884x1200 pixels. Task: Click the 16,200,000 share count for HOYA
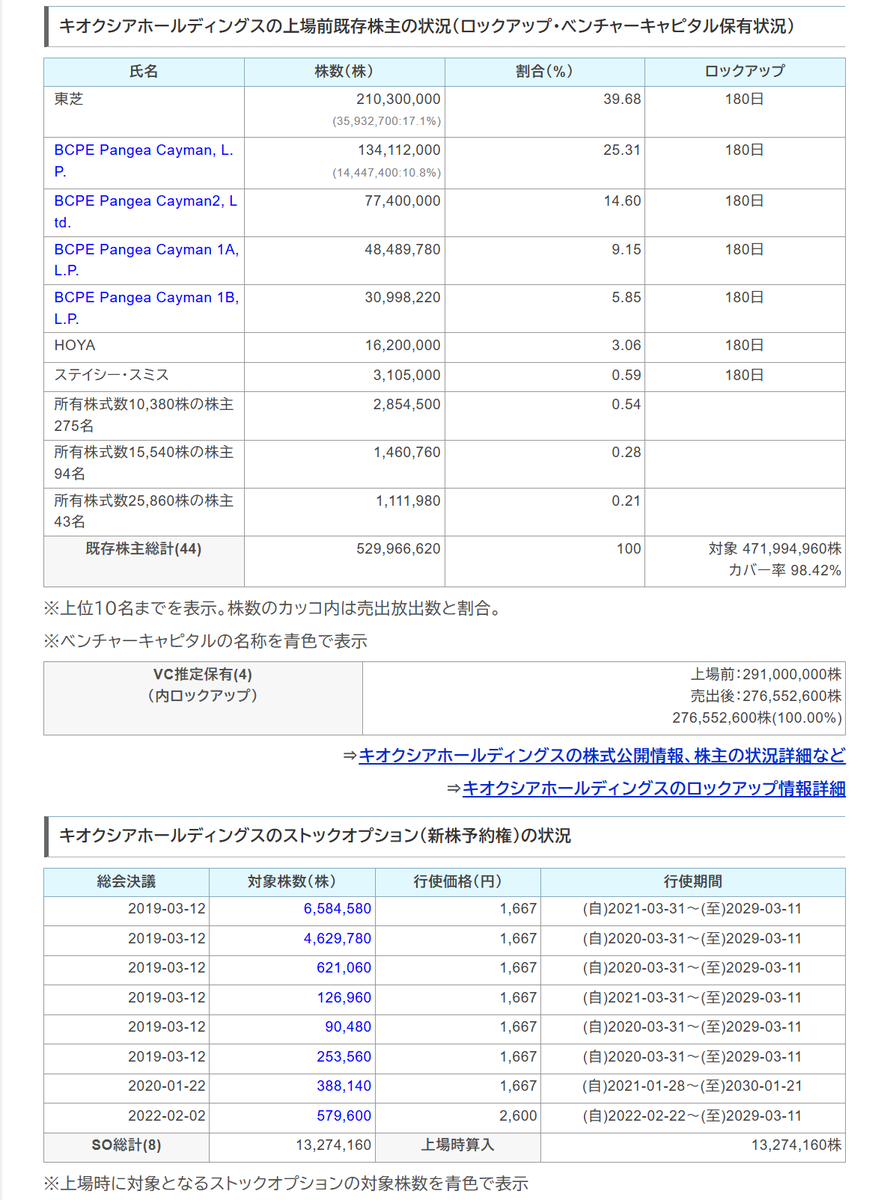[x=402, y=346]
